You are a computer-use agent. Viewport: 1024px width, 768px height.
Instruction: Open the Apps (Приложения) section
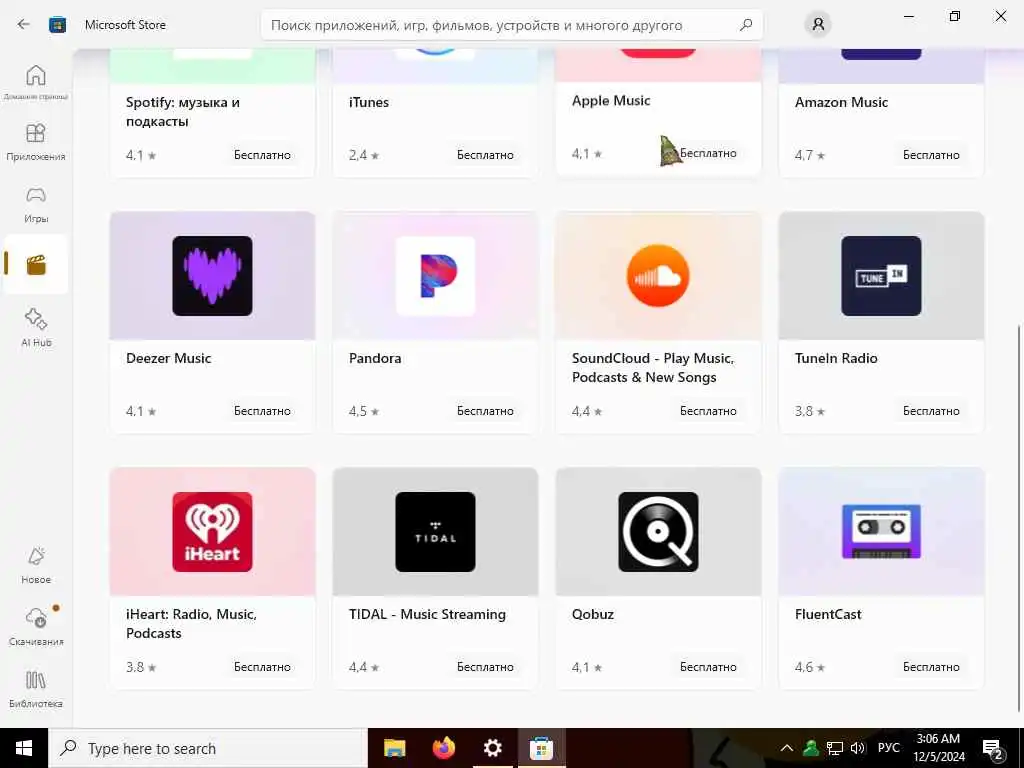(36, 142)
